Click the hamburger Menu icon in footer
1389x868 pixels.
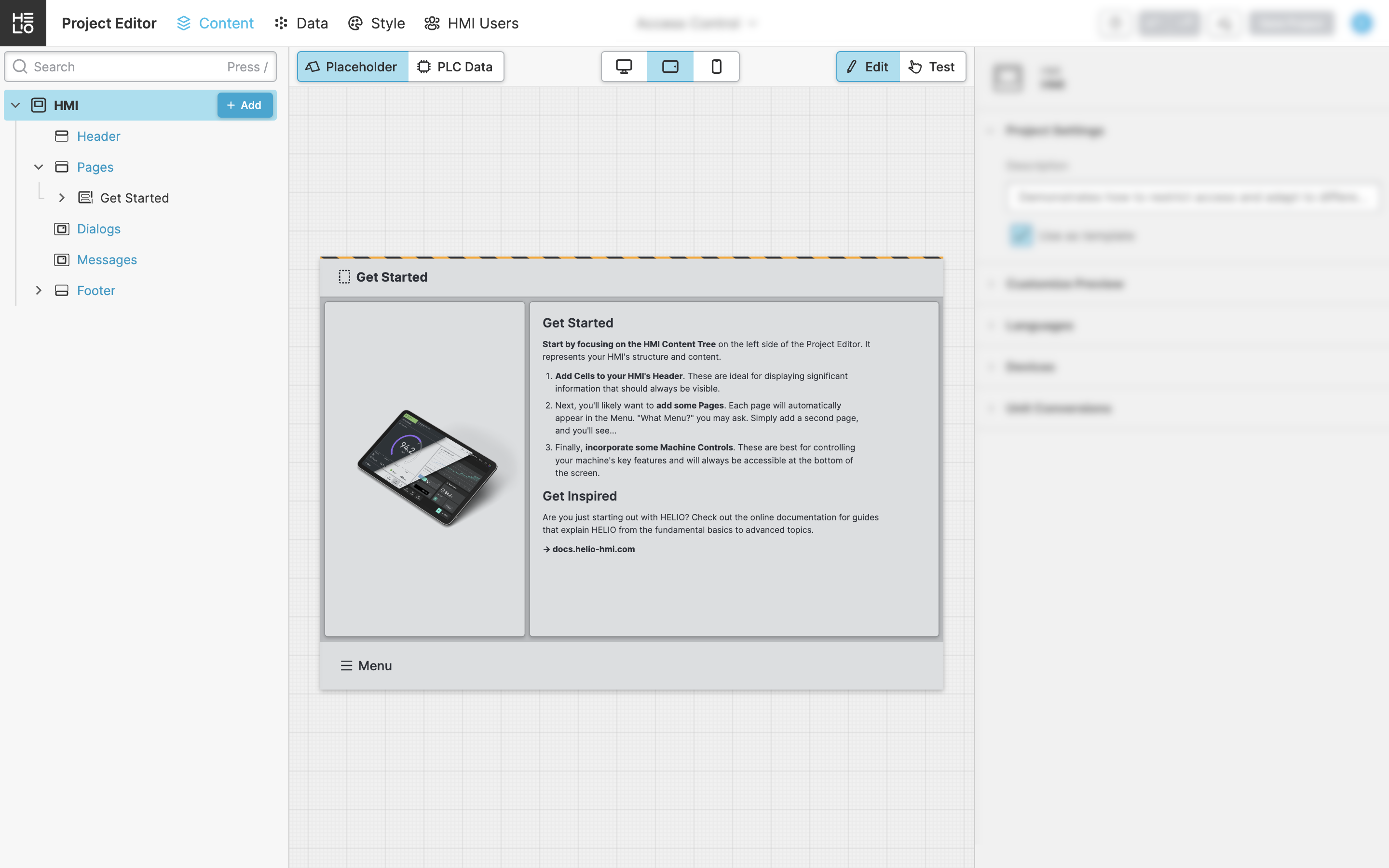(346, 666)
